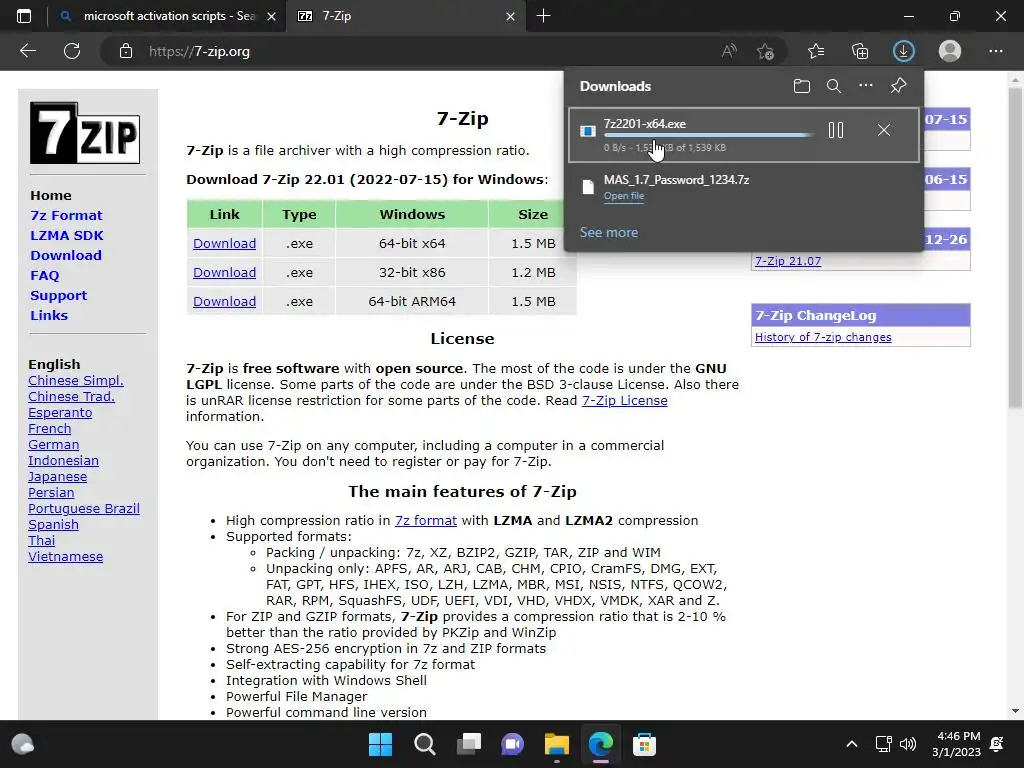Search downloads with magnifier icon

[834, 86]
